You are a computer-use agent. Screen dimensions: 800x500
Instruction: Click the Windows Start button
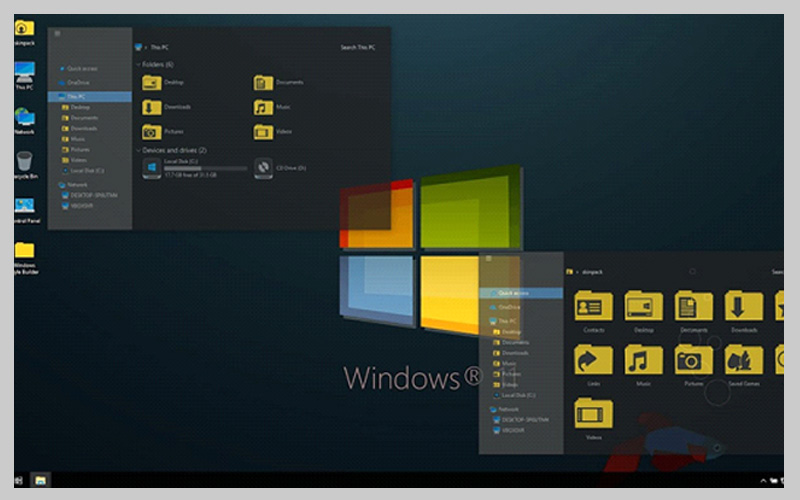(x=19, y=480)
